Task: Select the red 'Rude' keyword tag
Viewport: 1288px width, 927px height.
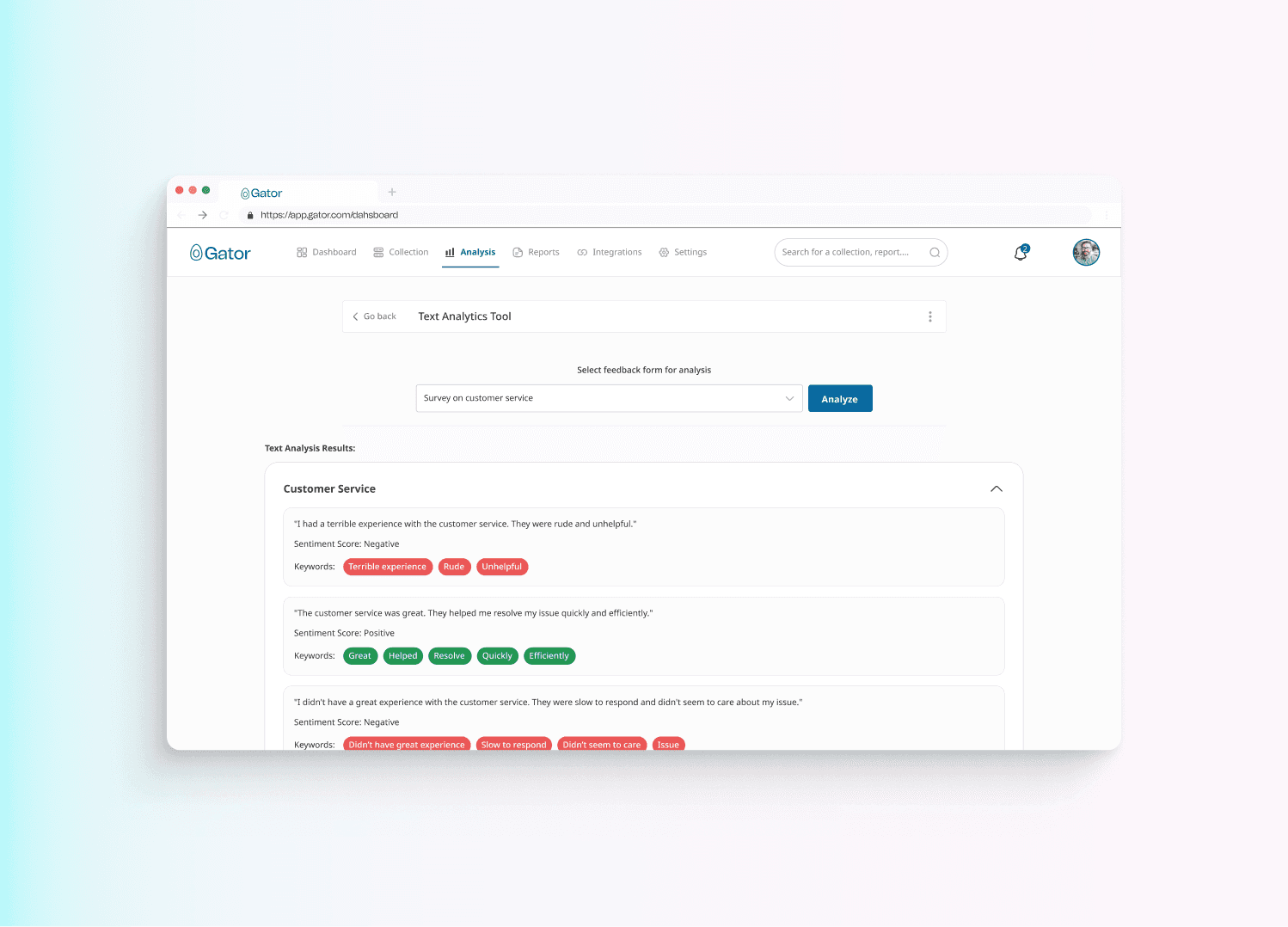Action: (454, 567)
